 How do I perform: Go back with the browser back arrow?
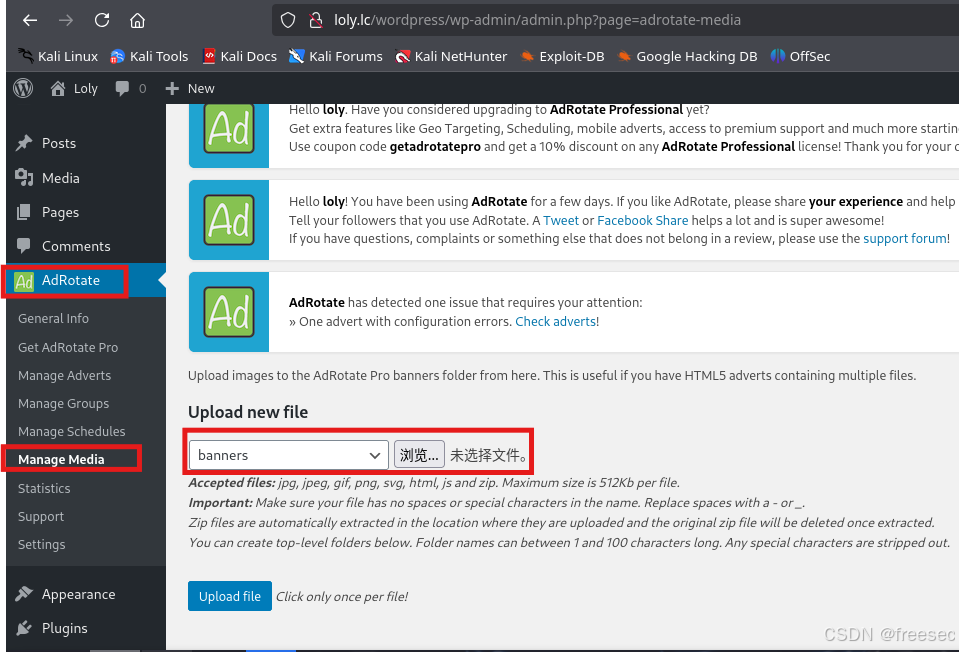click(x=30, y=20)
